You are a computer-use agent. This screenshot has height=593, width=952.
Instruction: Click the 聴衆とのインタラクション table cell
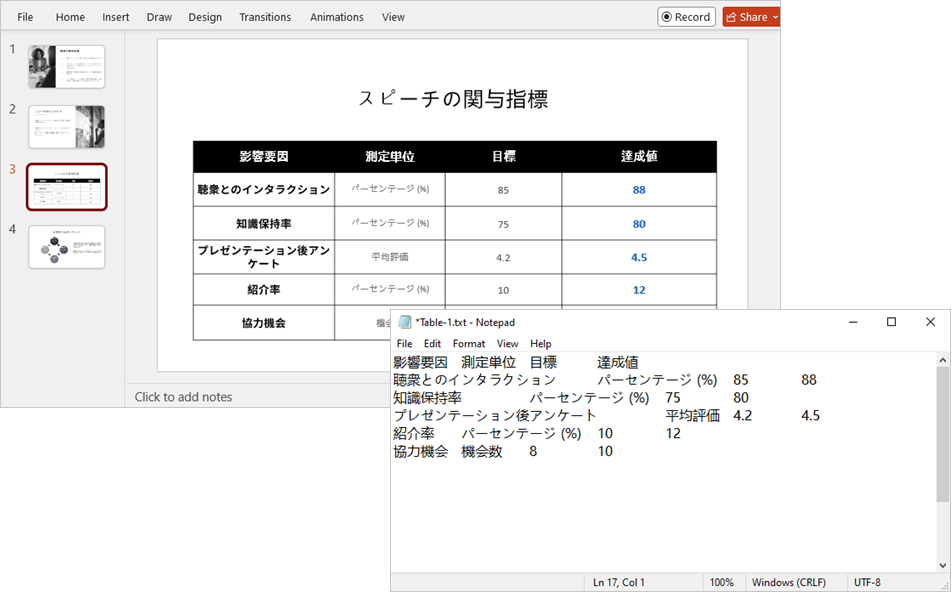(264, 189)
